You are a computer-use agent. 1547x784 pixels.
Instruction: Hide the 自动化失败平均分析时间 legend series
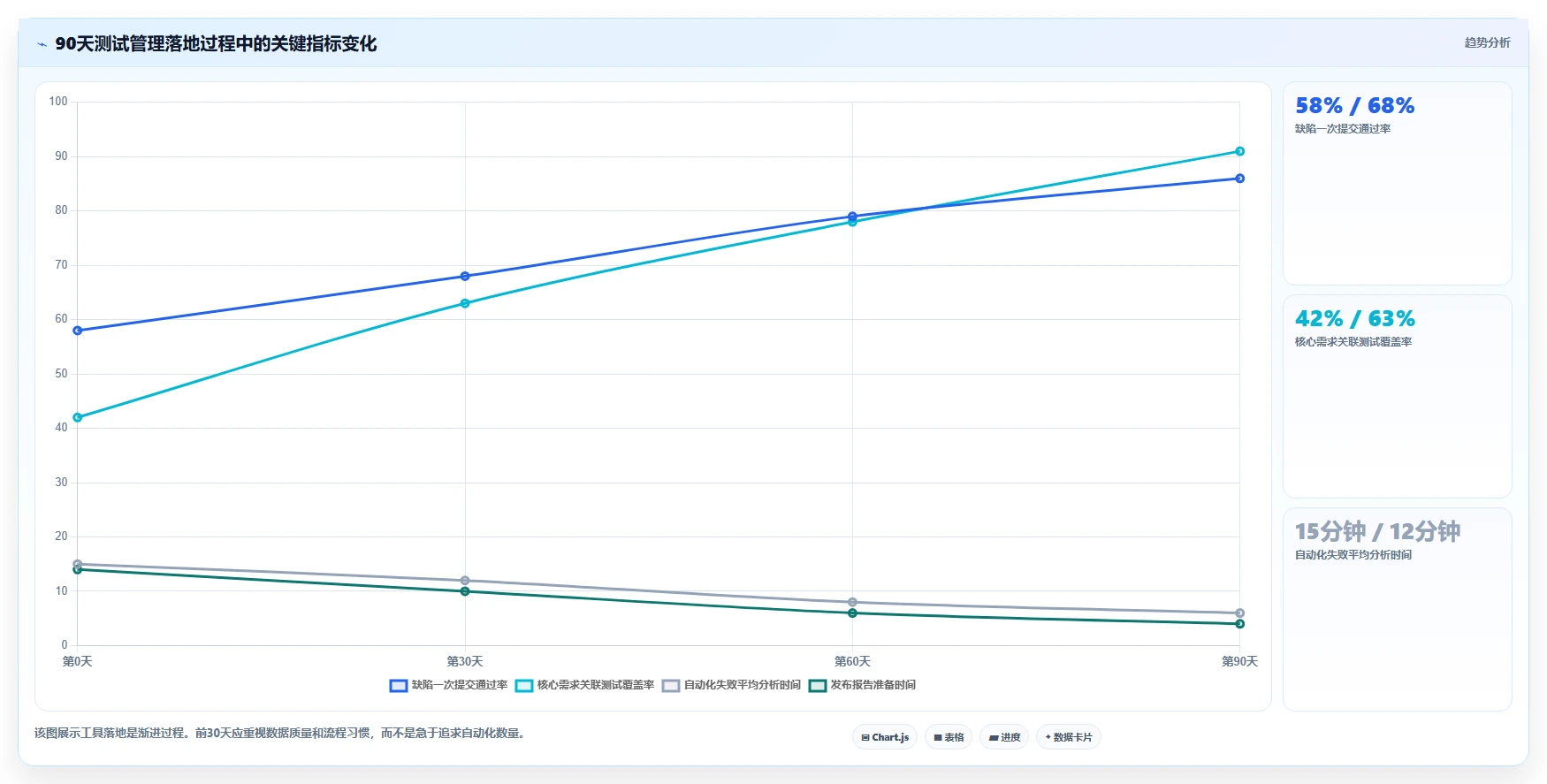click(x=731, y=685)
